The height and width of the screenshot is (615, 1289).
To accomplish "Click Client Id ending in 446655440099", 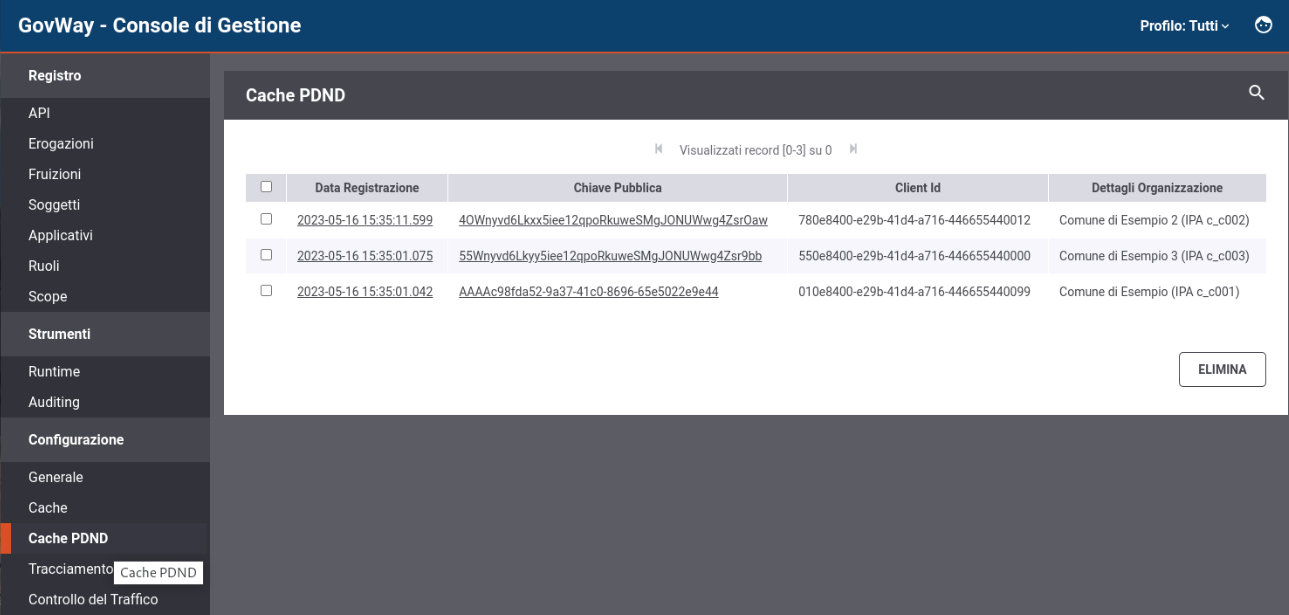I will pos(914,292).
